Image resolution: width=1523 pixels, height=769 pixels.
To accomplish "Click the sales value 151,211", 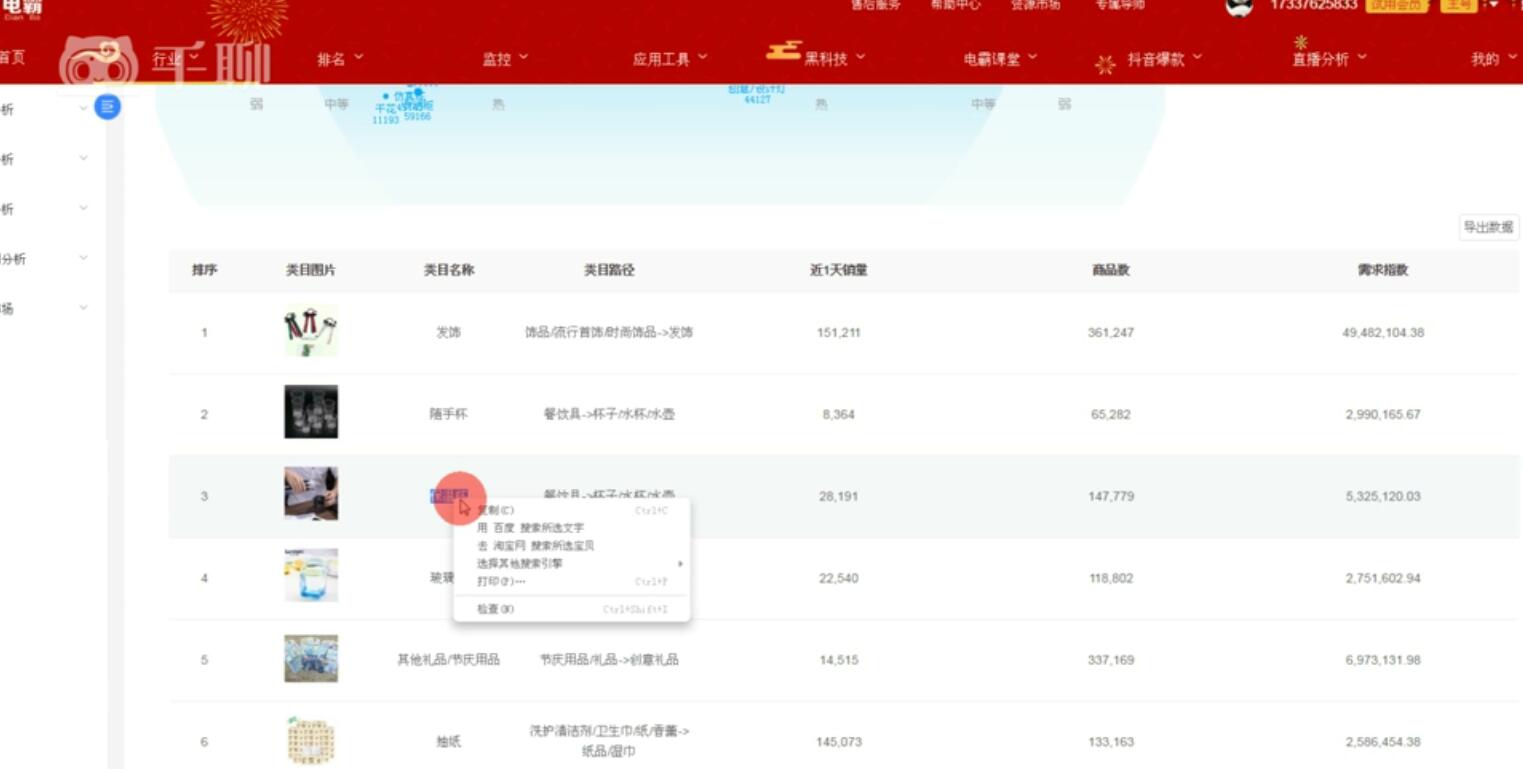I will [838, 332].
